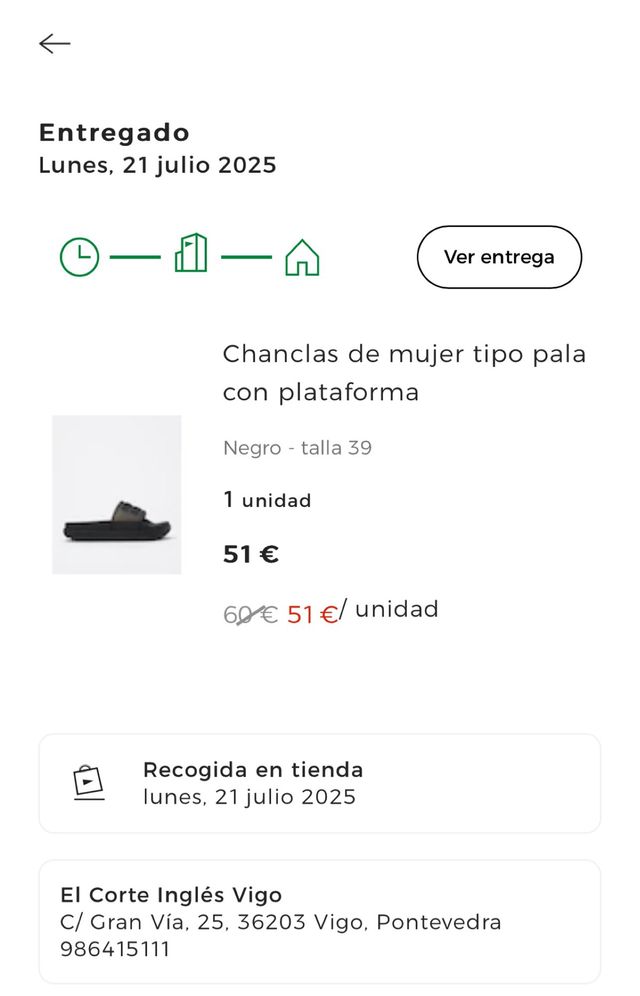Tap the store phone number 986415111

pos(115,949)
